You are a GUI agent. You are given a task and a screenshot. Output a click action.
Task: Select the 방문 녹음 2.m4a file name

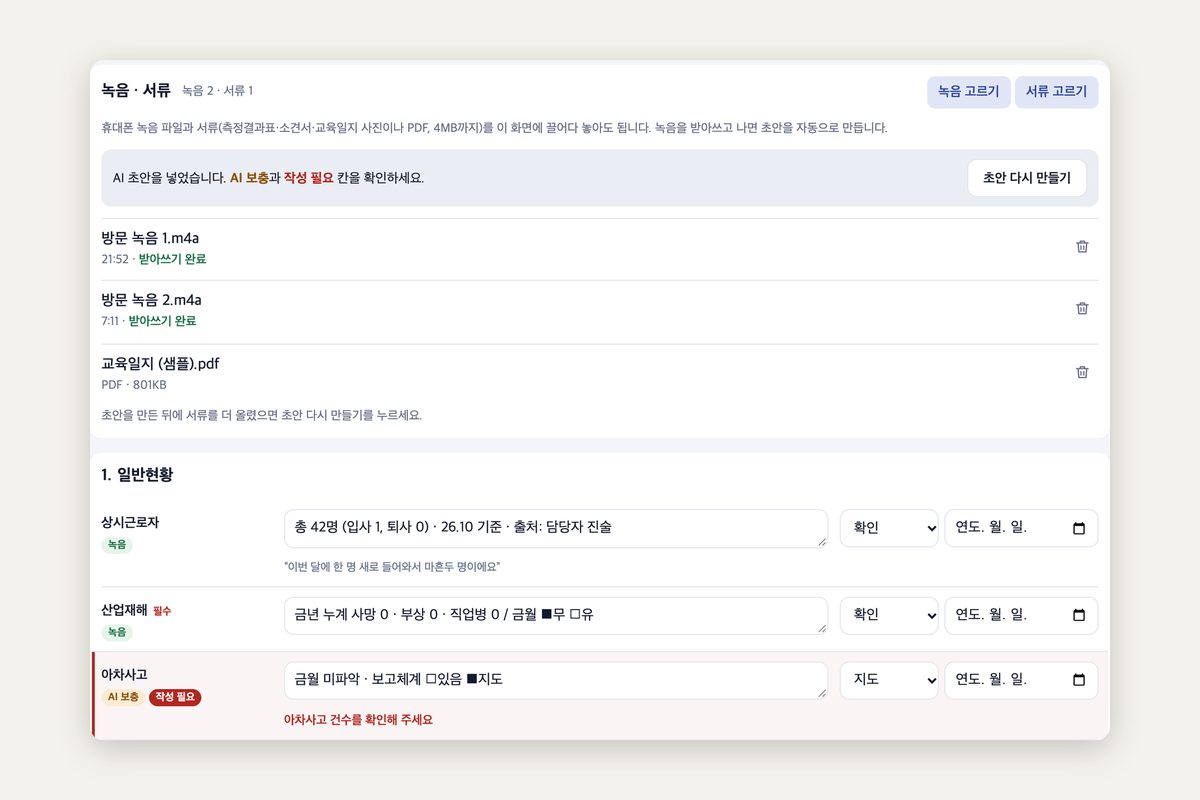(151, 300)
